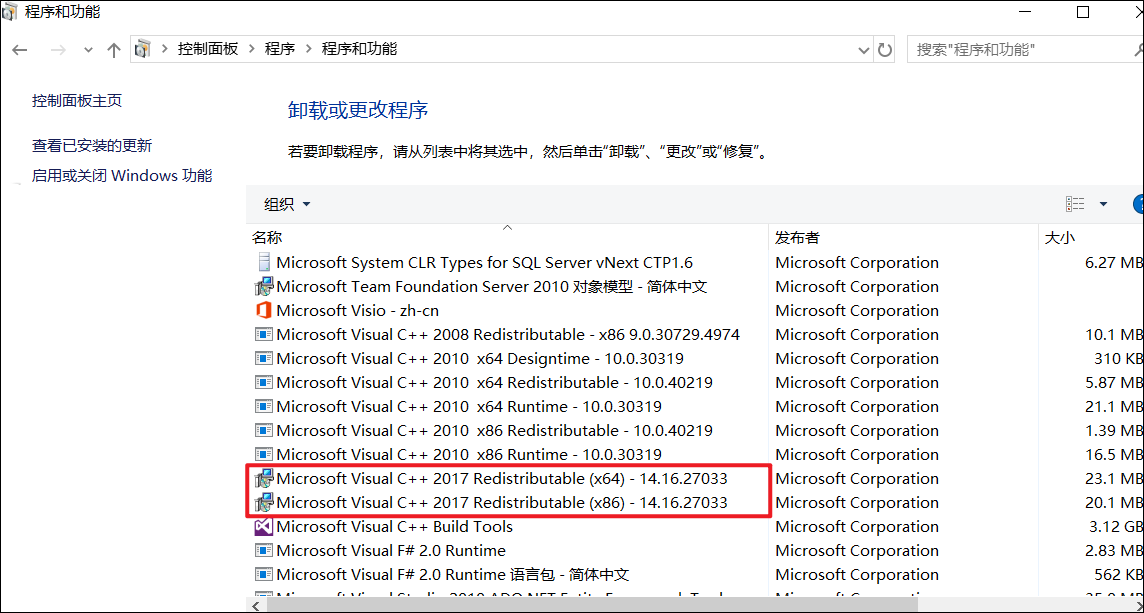Refresh the Programs and Features list
The image size is (1144, 613).
884,49
